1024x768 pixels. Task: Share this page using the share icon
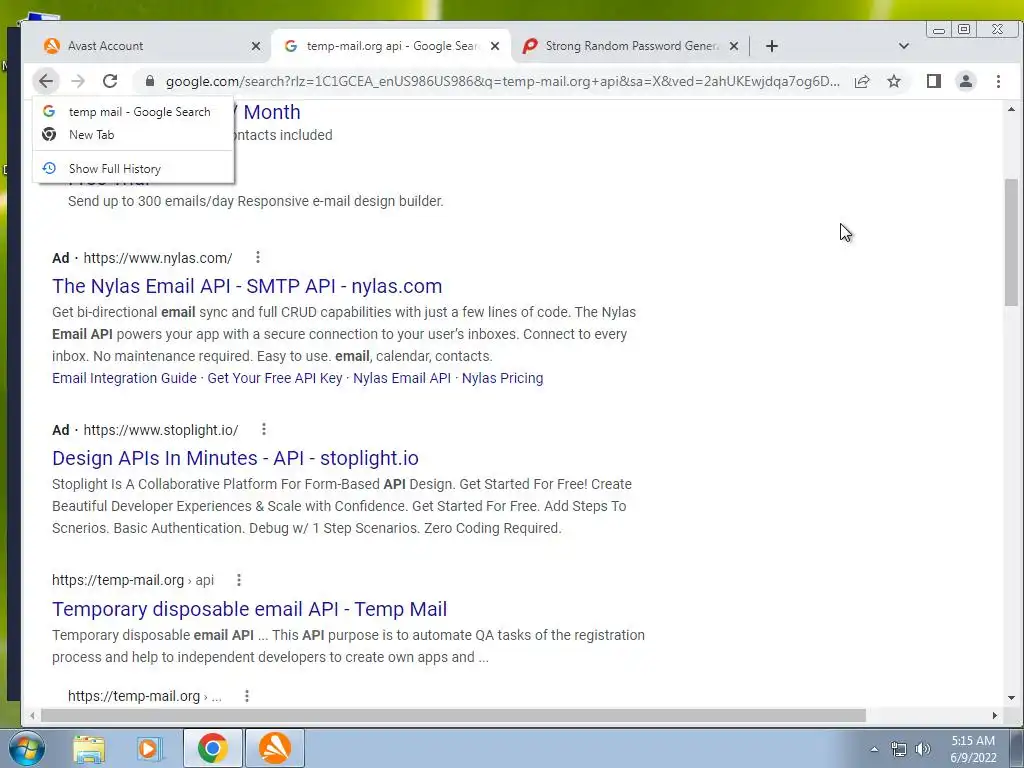click(x=862, y=81)
